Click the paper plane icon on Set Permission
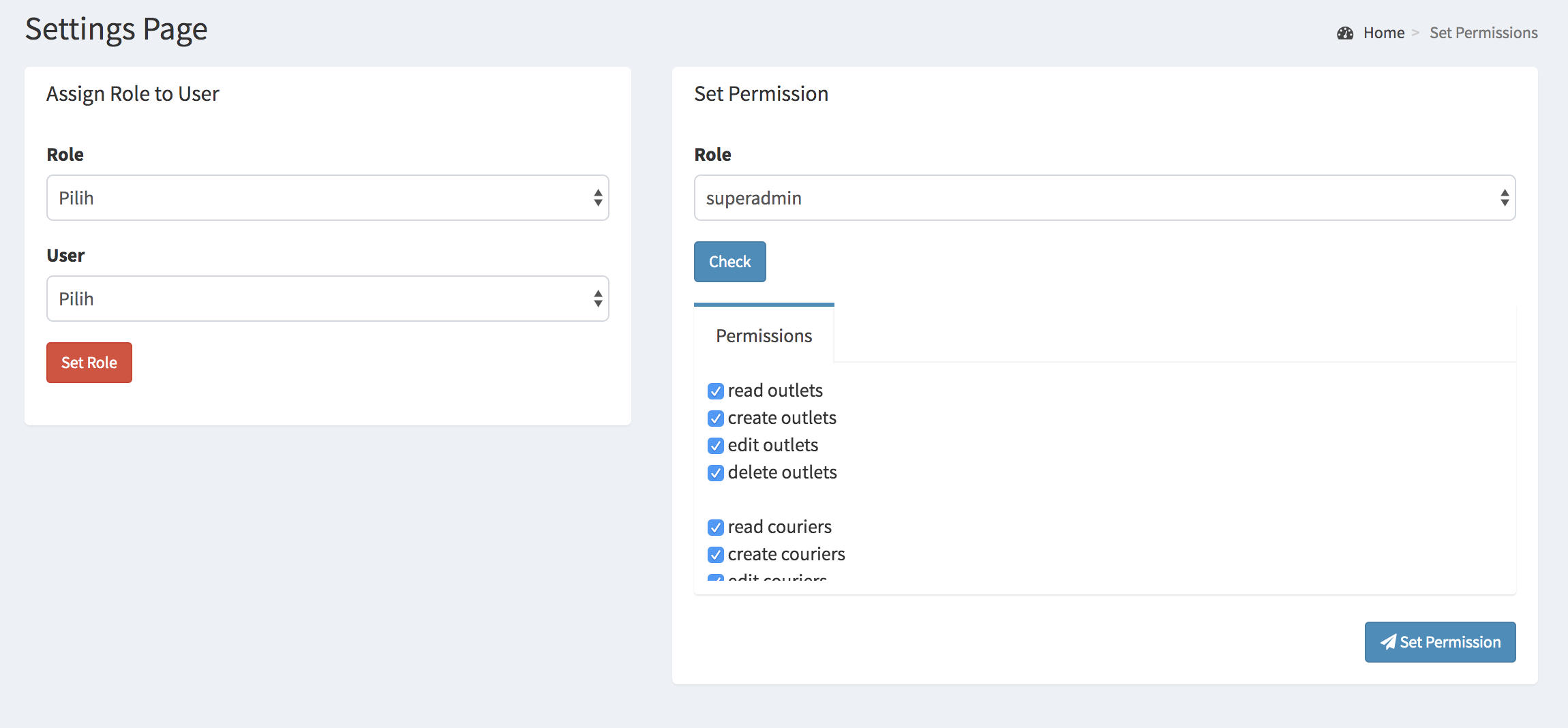Screen dimensions: 1568x728 [x=1388, y=641]
